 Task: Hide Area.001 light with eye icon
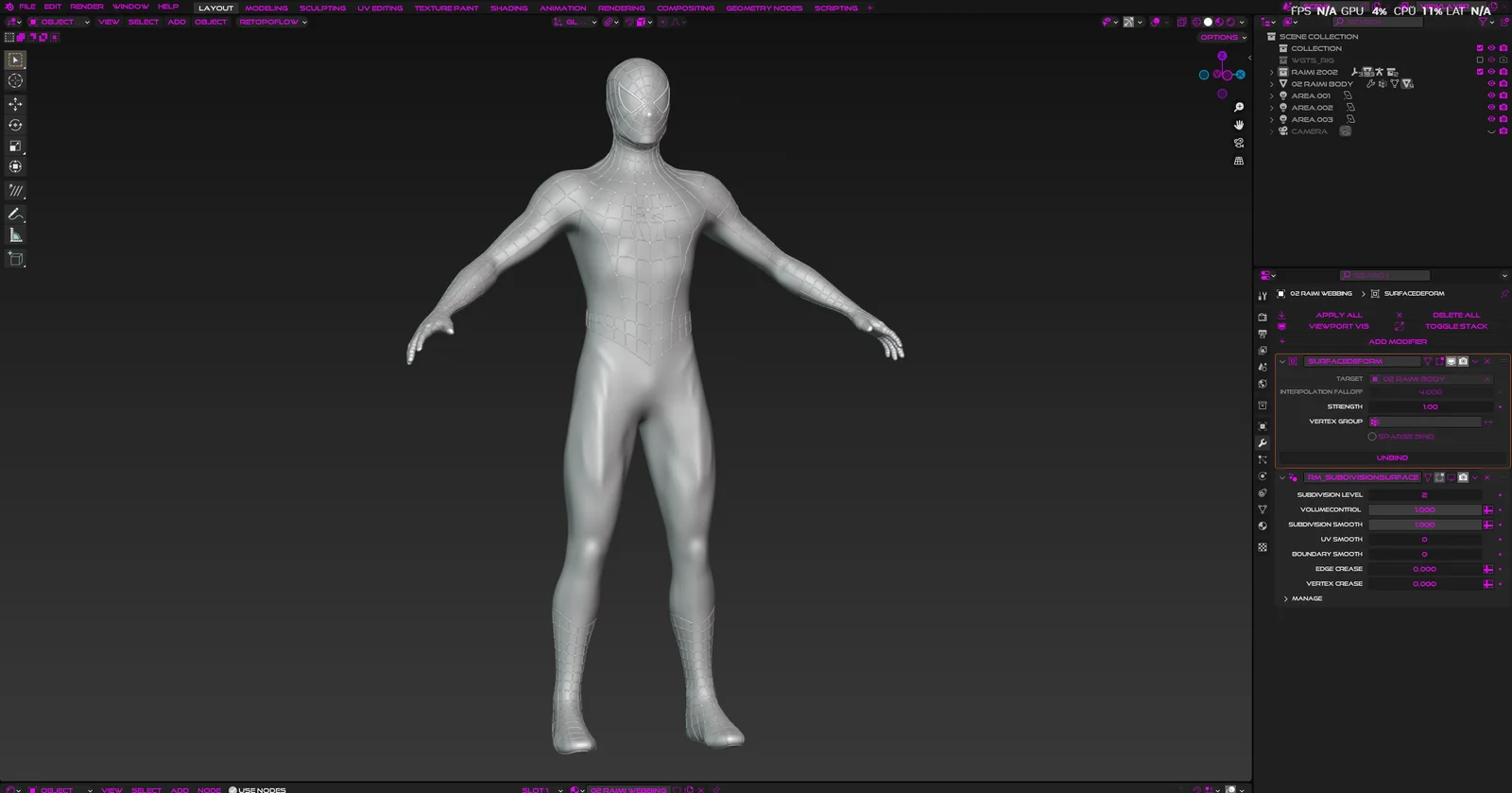1491,95
